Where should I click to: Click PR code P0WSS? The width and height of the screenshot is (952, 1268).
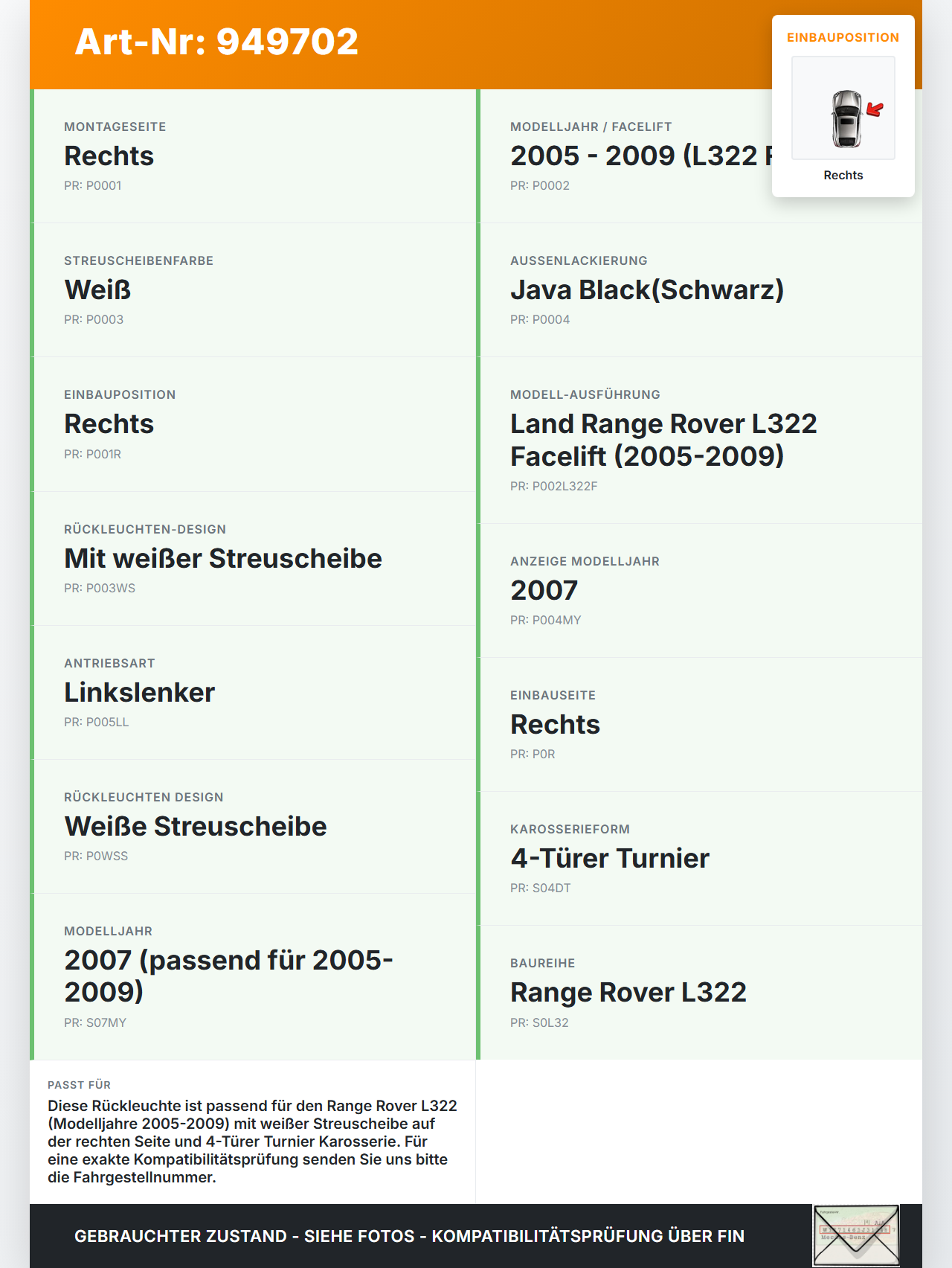coord(96,856)
